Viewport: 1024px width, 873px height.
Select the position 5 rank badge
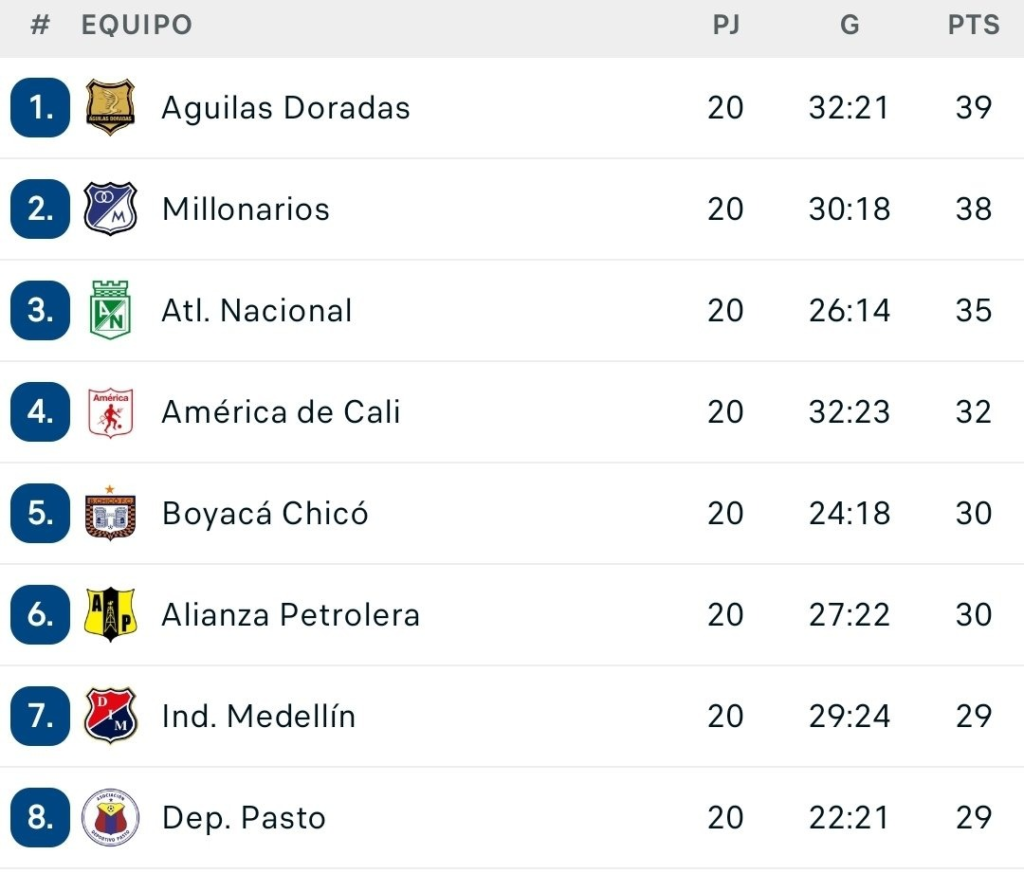click(40, 513)
